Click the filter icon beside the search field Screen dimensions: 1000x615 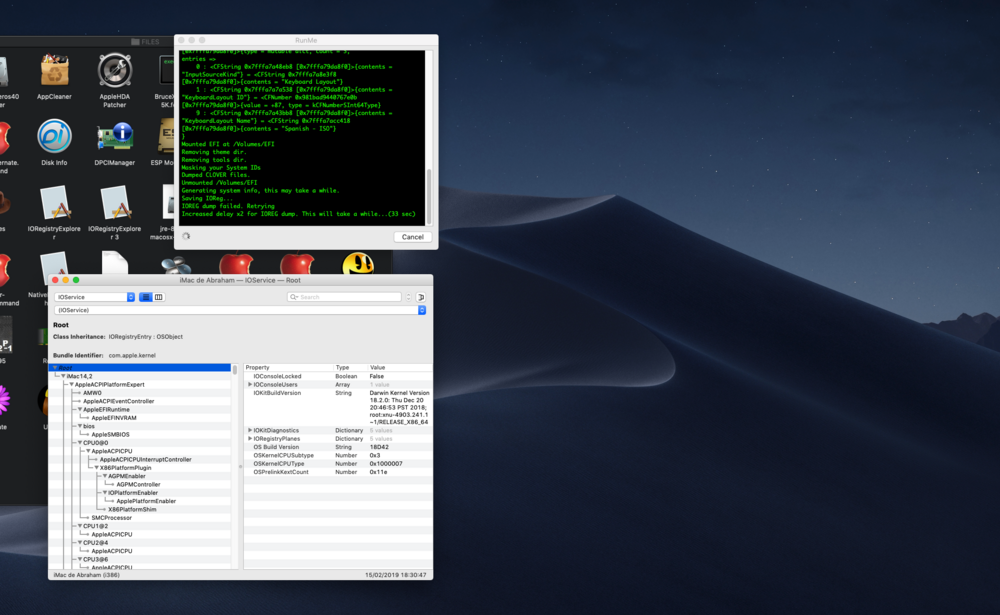click(420, 297)
